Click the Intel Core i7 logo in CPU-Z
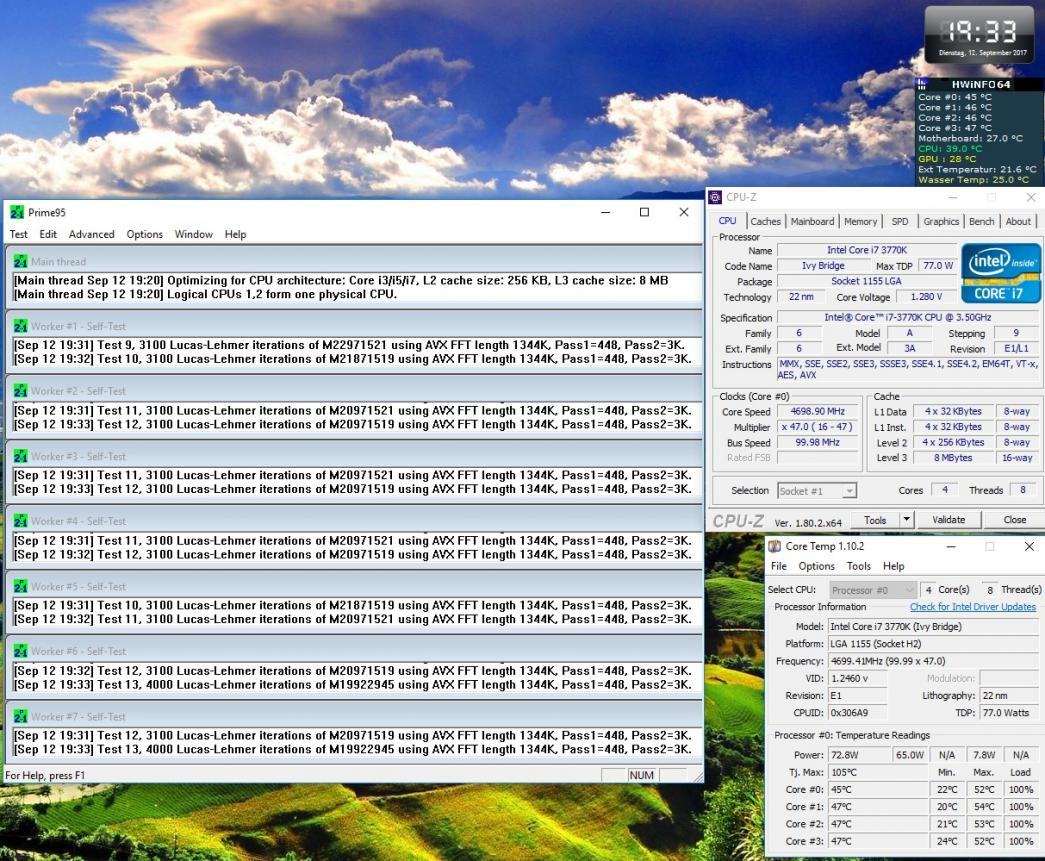Screen dimensions: 1045x861 (1001, 273)
